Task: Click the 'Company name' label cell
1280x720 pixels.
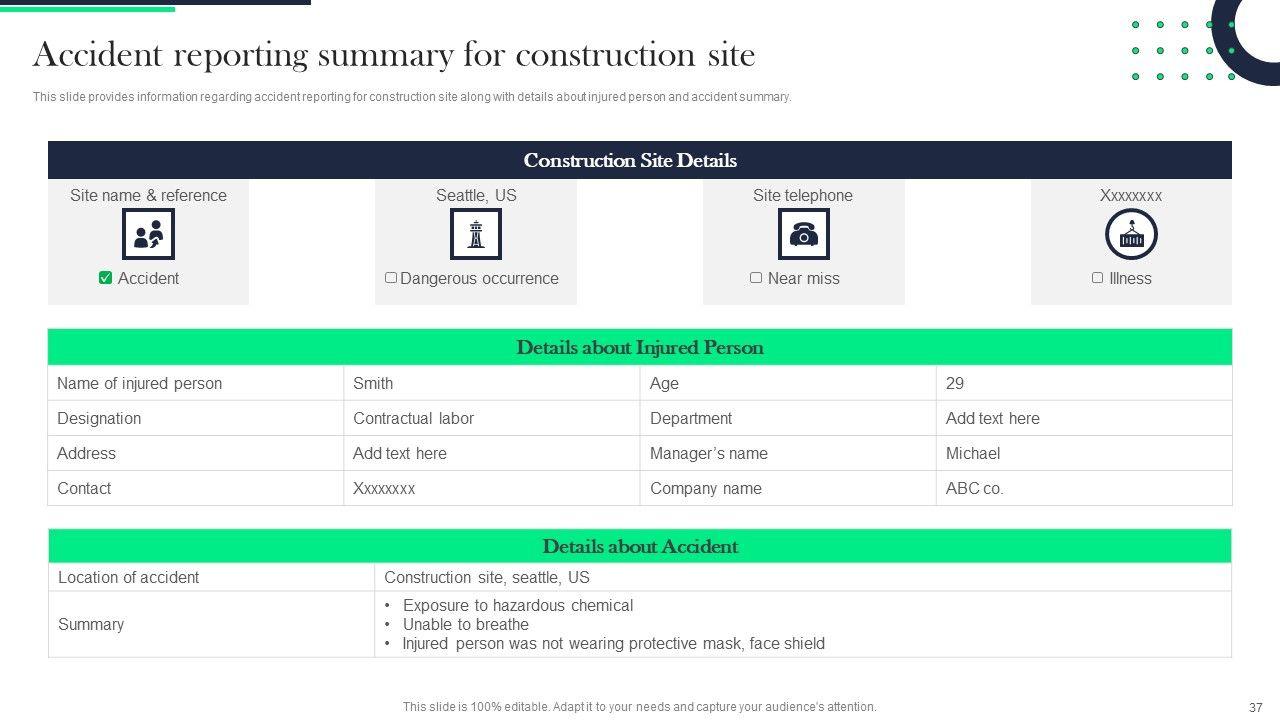Action: click(x=788, y=488)
